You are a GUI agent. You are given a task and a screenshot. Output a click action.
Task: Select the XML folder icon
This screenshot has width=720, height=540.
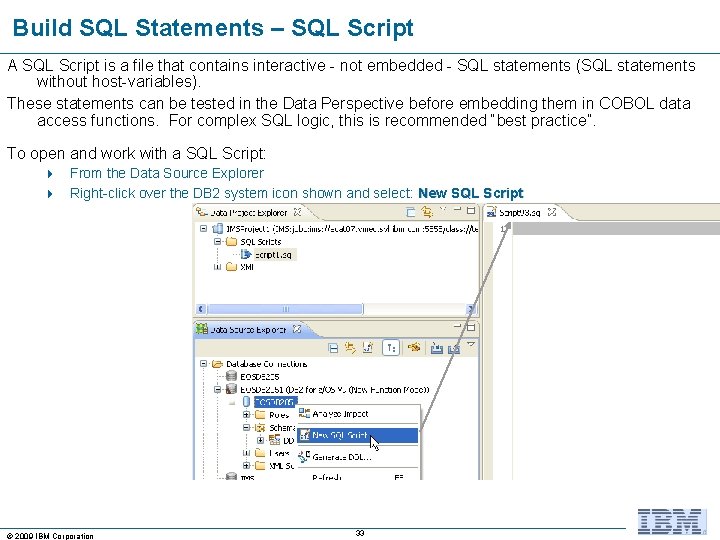point(231,267)
